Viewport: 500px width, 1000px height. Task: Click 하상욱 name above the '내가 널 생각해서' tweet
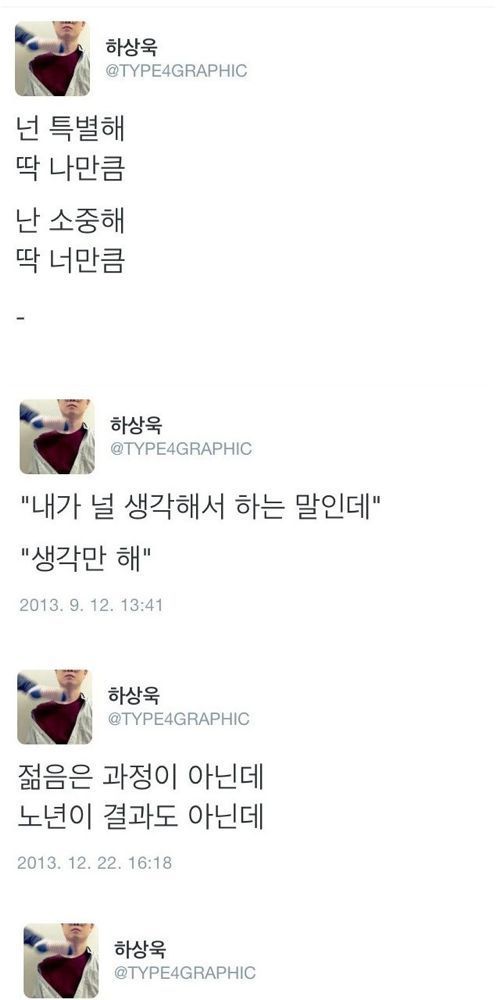tap(136, 425)
